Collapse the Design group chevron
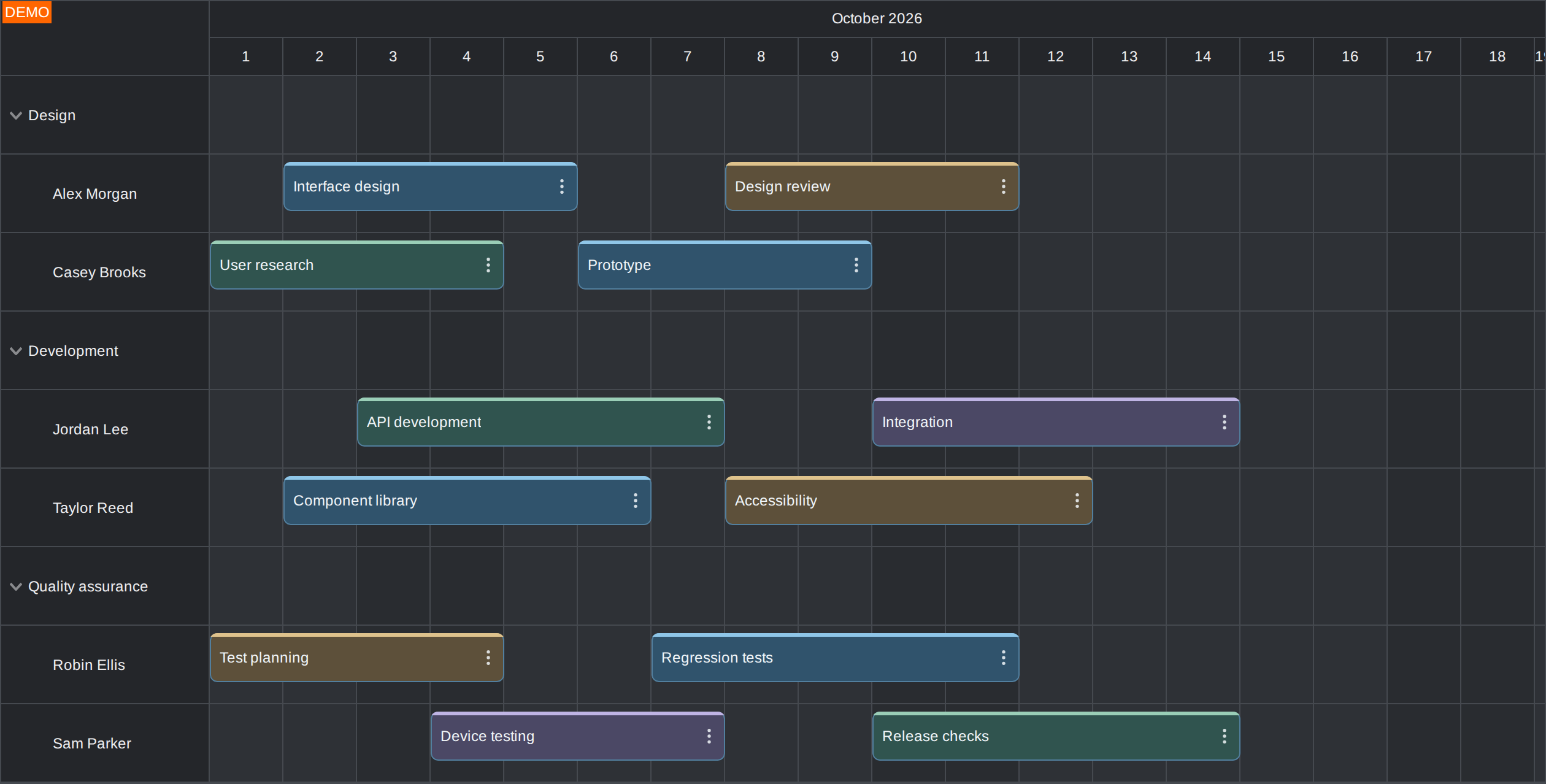 (x=16, y=115)
